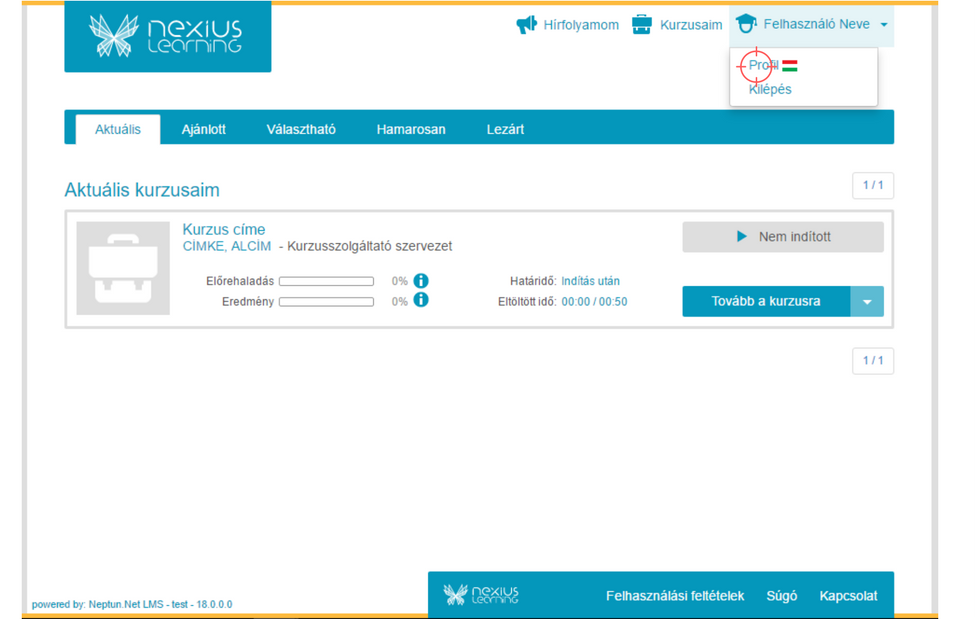The image size is (975, 619).
Task: Choose Kilépés to log out
Action: pyautogui.click(x=770, y=89)
